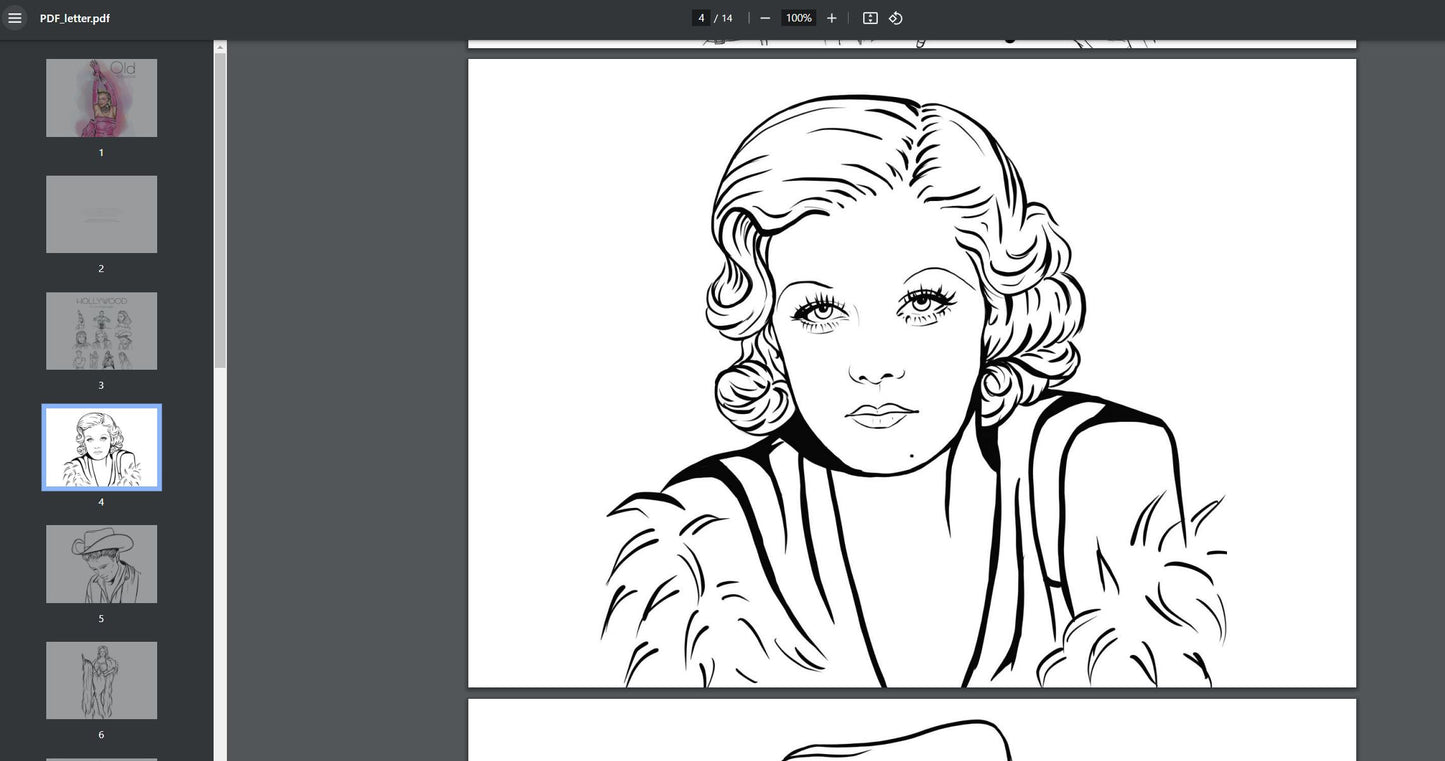Click the next page visible at the bottom
This screenshot has height=761, width=1445.
[911, 730]
